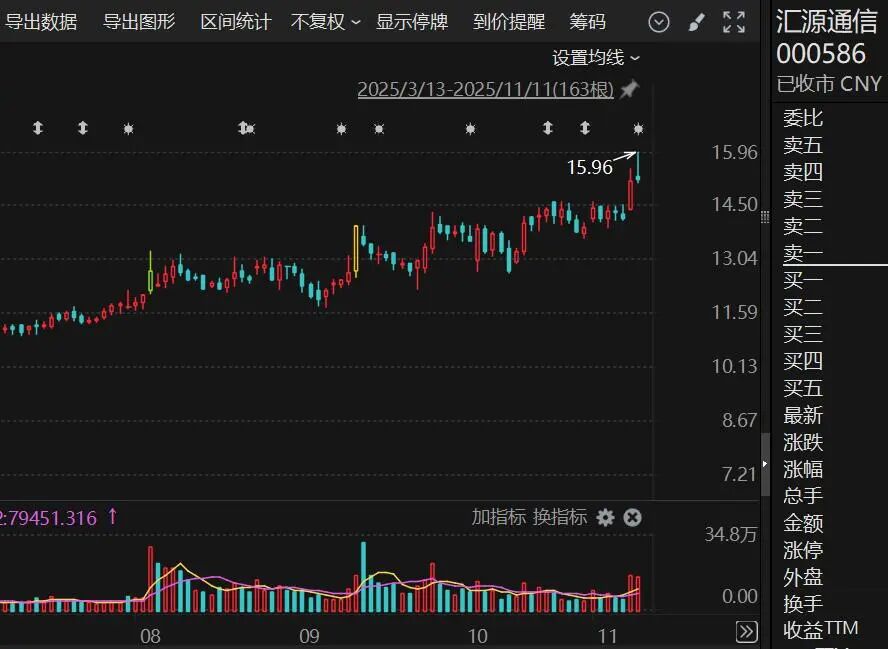The height and width of the screenshot is (649, 888).
Task: Click the 2025/3/13-2025/11/11 date range link
Action: tap(487, 89)
